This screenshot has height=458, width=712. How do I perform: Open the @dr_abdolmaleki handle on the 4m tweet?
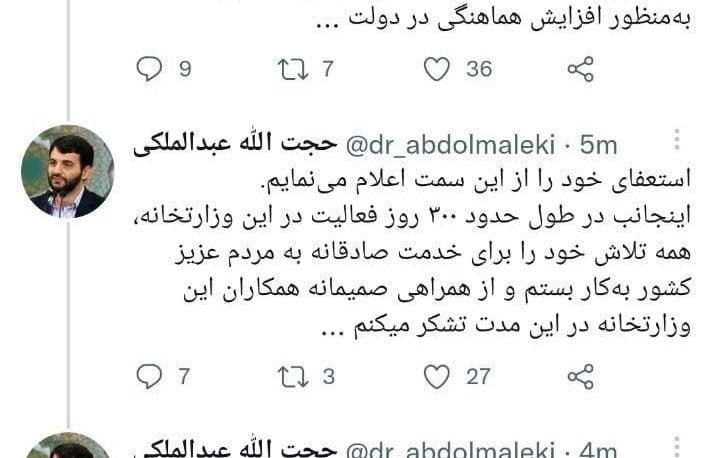pos(450,450)
